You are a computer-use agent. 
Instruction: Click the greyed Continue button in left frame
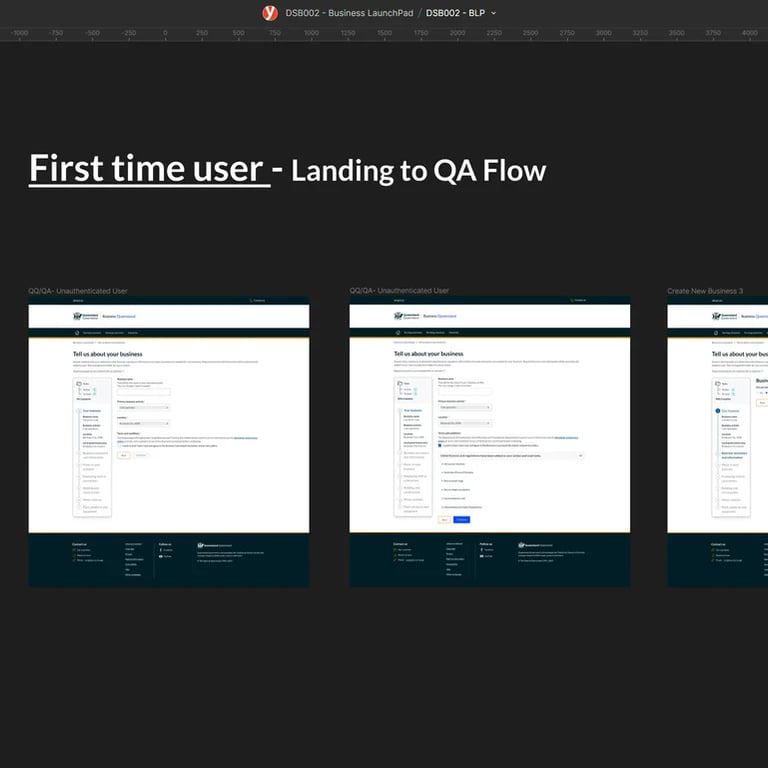click(x=141, y=456)
